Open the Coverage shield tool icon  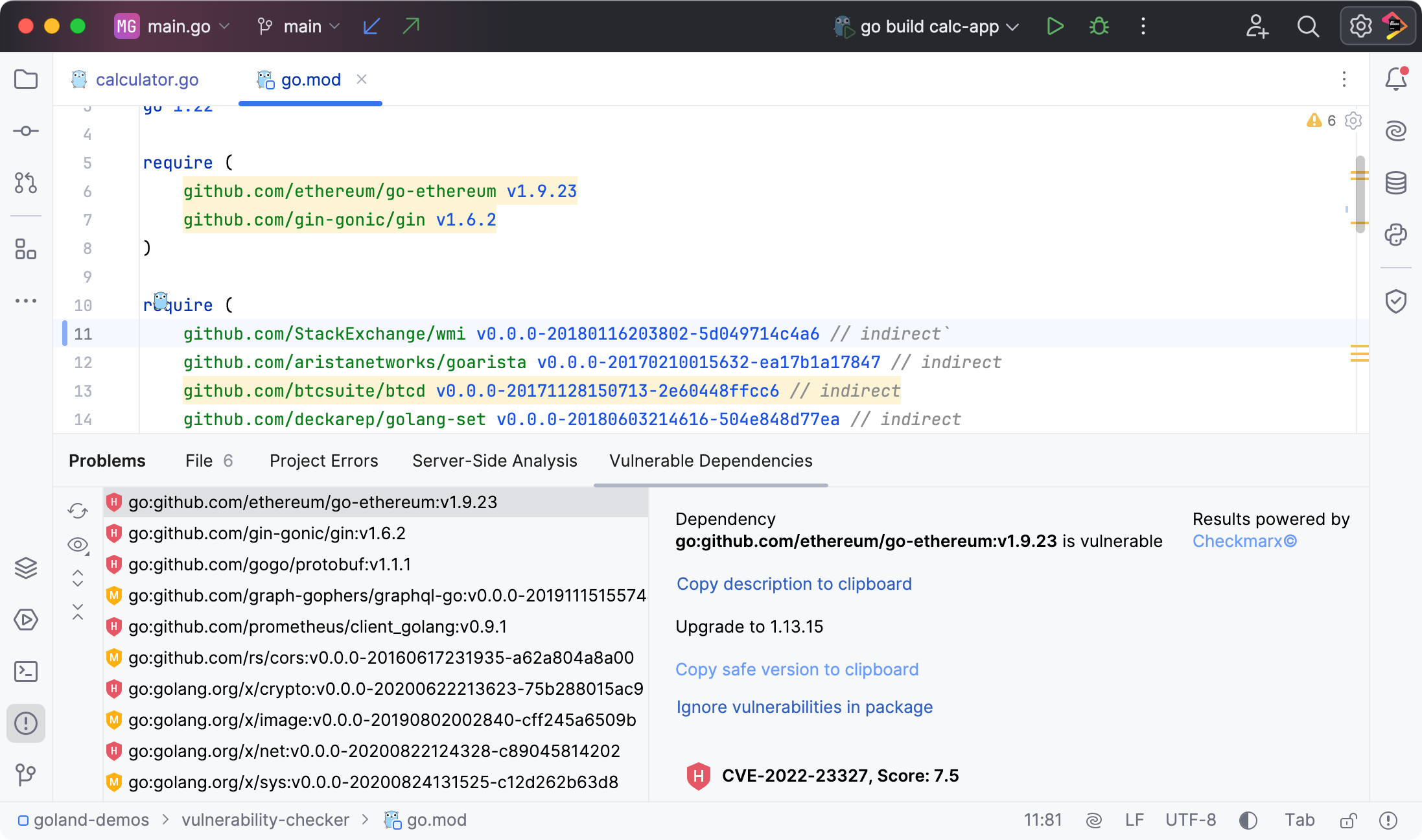(1396, 301)
